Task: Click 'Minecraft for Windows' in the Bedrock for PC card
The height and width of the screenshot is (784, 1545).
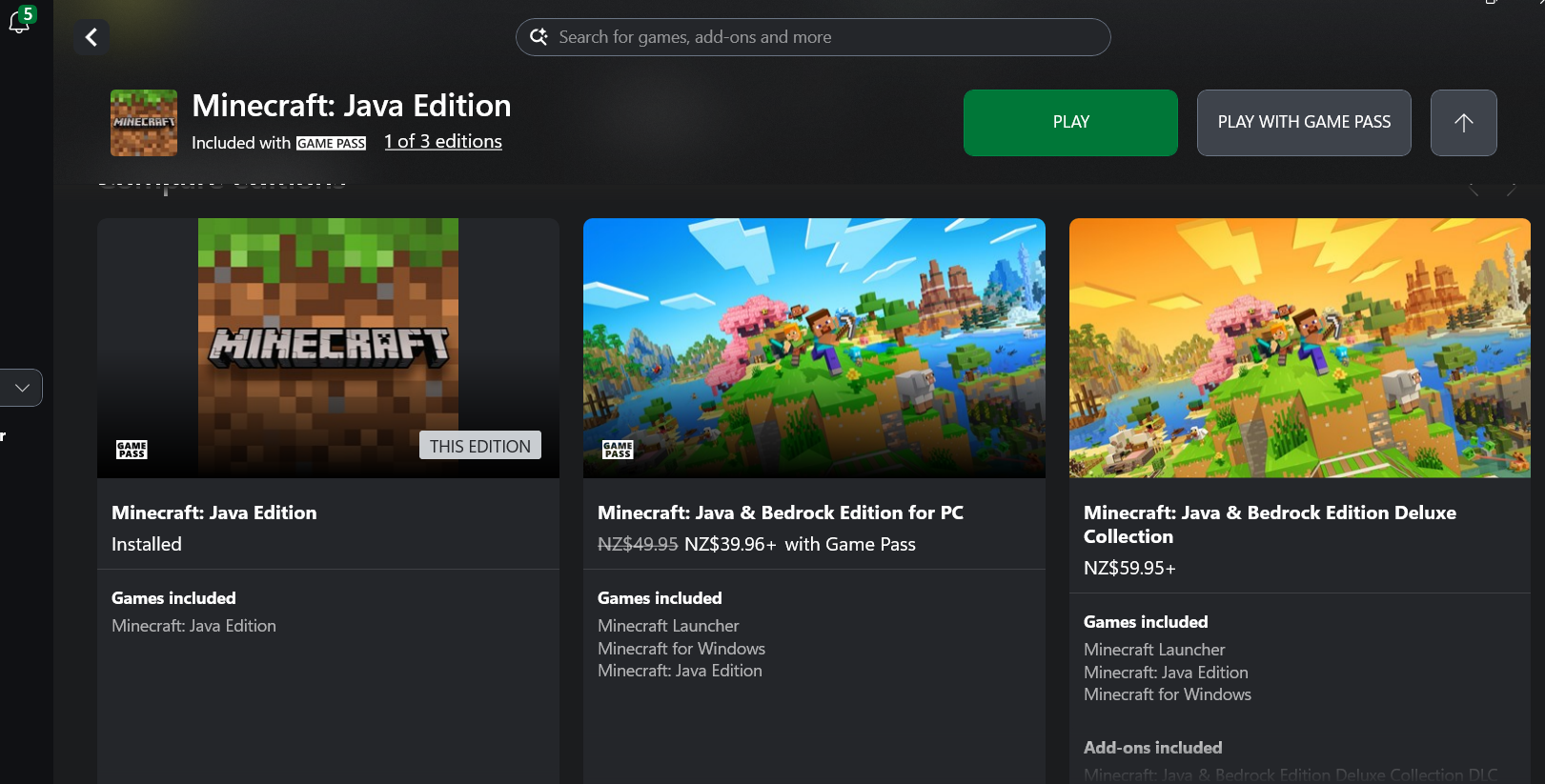Action: pos(681,649)
